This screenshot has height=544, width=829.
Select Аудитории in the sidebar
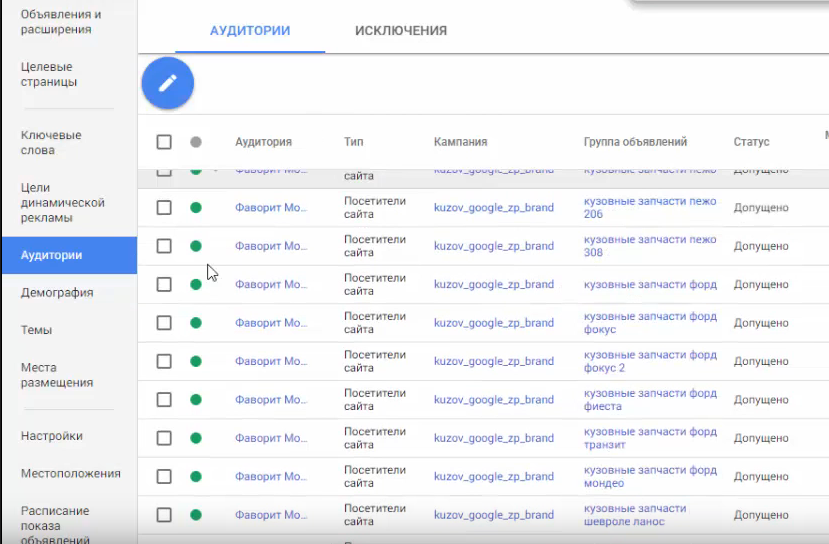coord(69,255)
